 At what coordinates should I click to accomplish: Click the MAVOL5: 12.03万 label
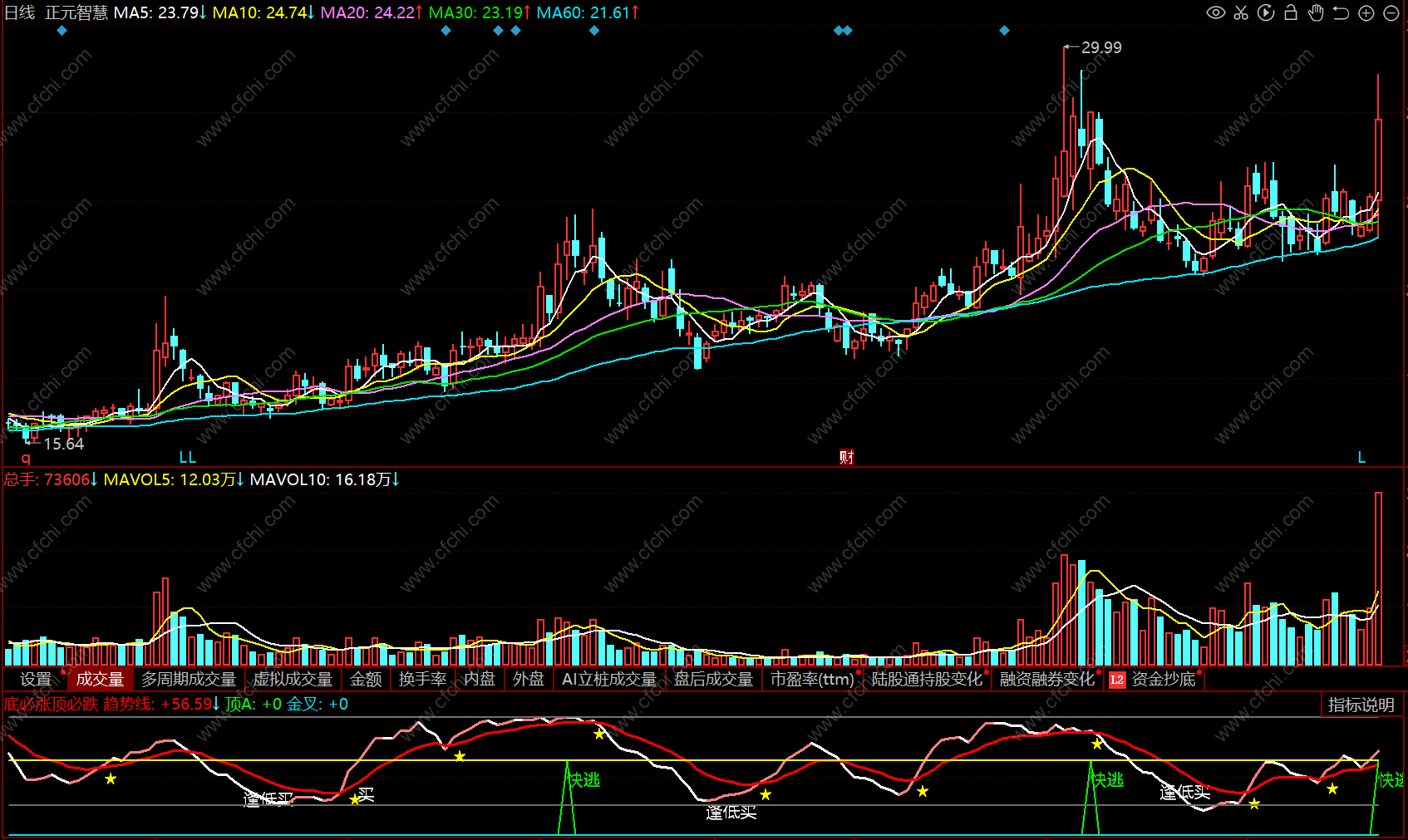174,479
